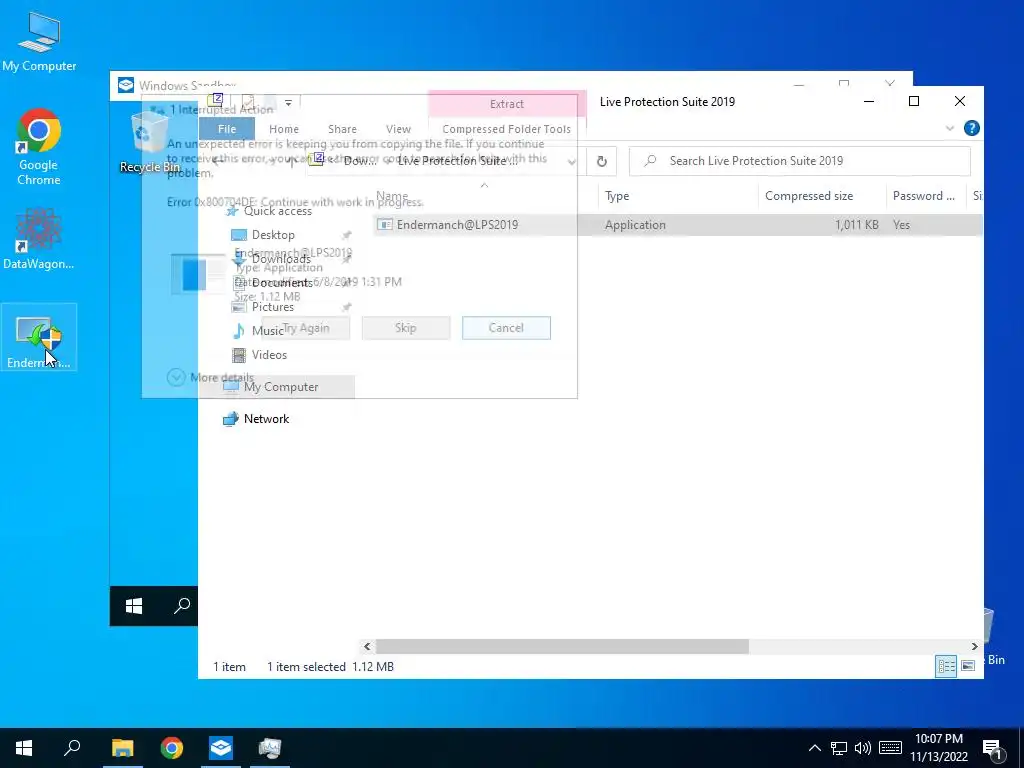This screenshot has width=1024, height=768.
Task: Switch to details view in status bar
Action: (x=946, y=665)
